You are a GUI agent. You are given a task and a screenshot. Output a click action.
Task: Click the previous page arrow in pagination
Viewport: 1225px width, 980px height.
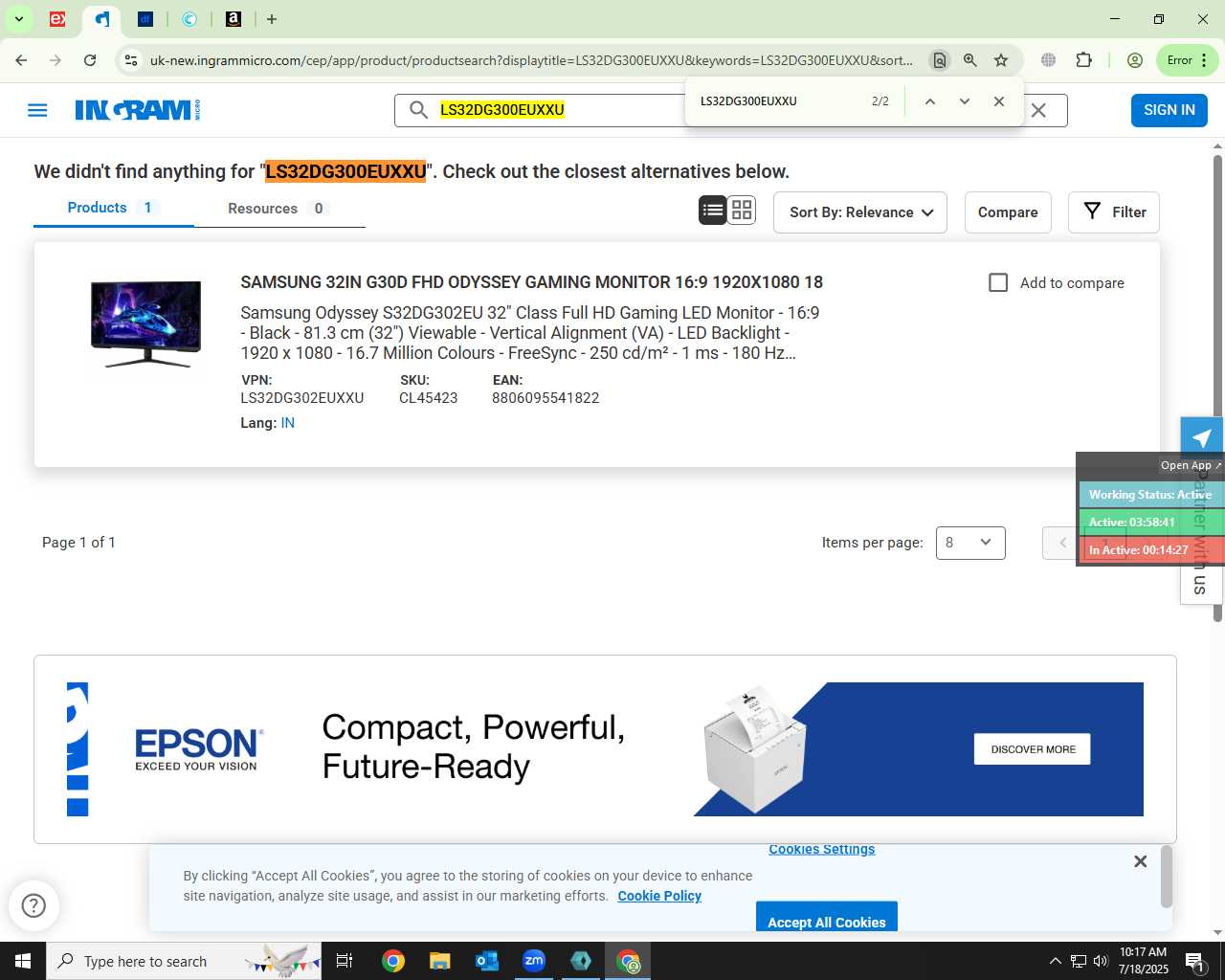coord(1061,543)
